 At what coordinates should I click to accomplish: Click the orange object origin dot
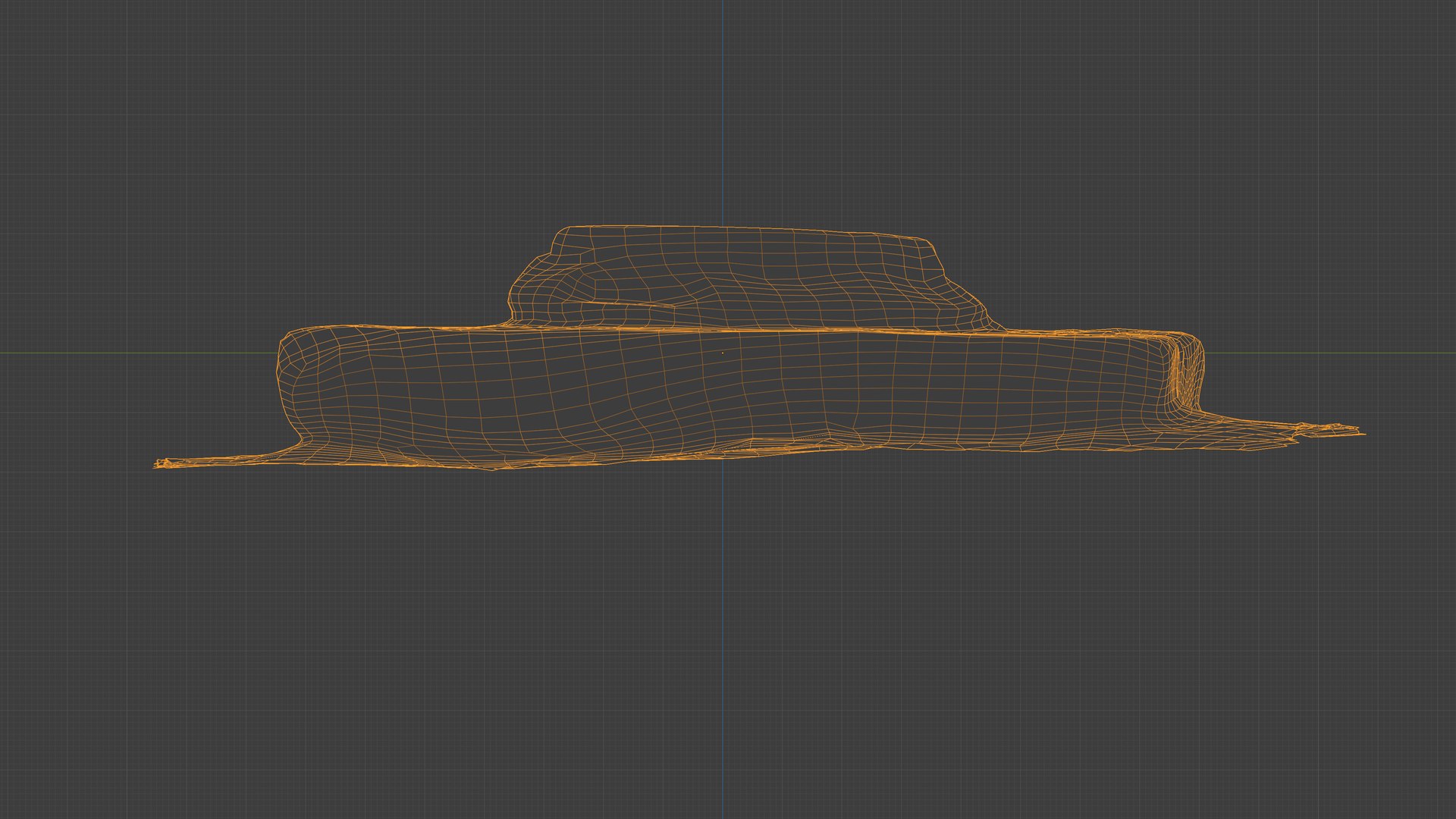click(x=722, y=353)
